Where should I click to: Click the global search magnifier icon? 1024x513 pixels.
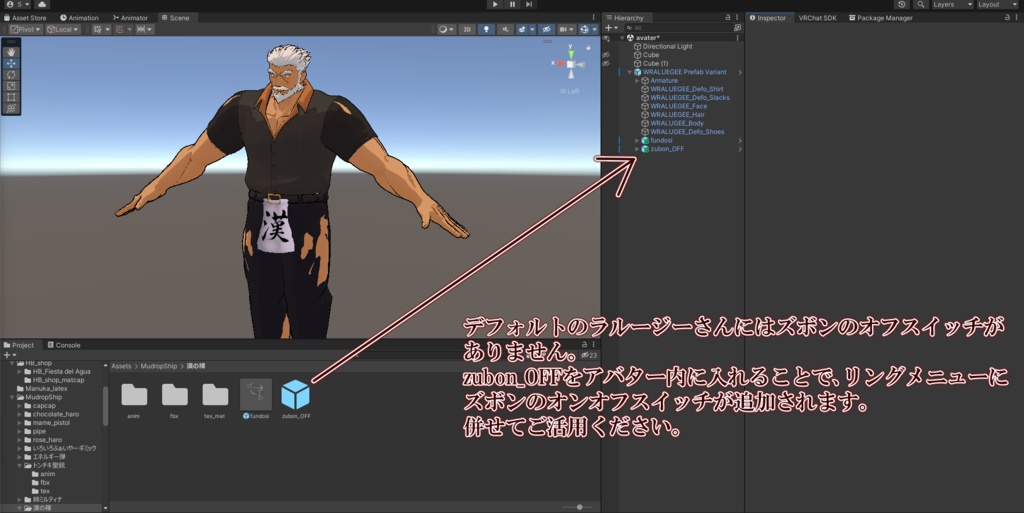click(x=921, y=5)
